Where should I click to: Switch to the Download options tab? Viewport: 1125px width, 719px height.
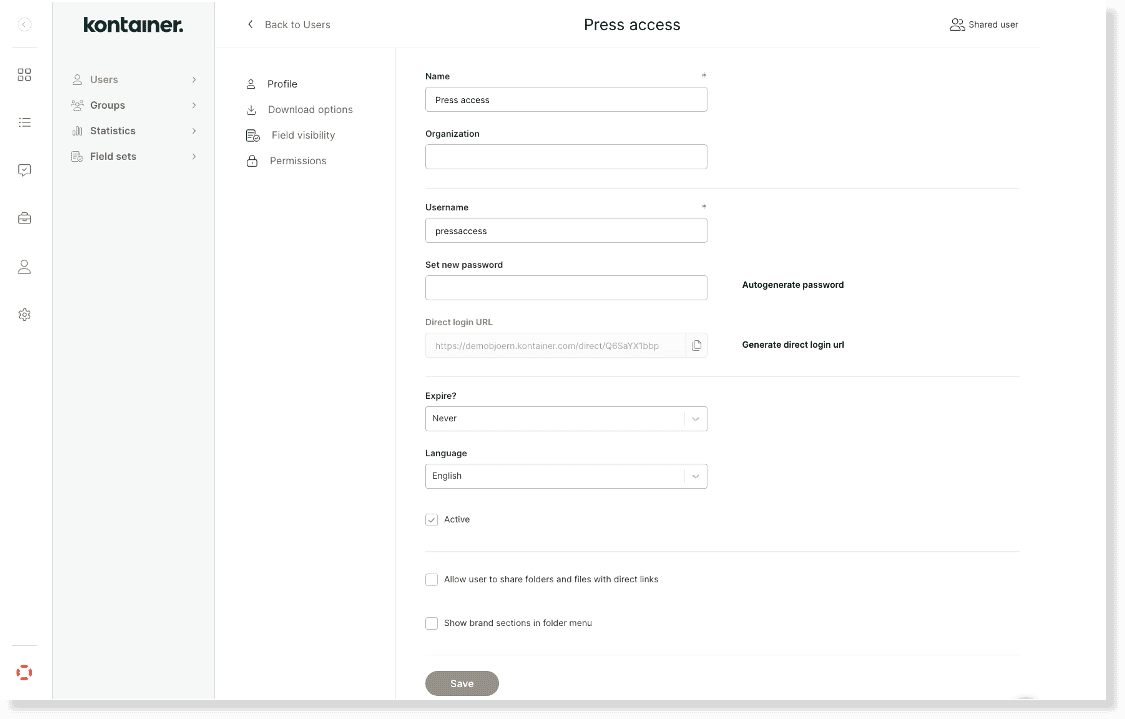click(310, 109)
